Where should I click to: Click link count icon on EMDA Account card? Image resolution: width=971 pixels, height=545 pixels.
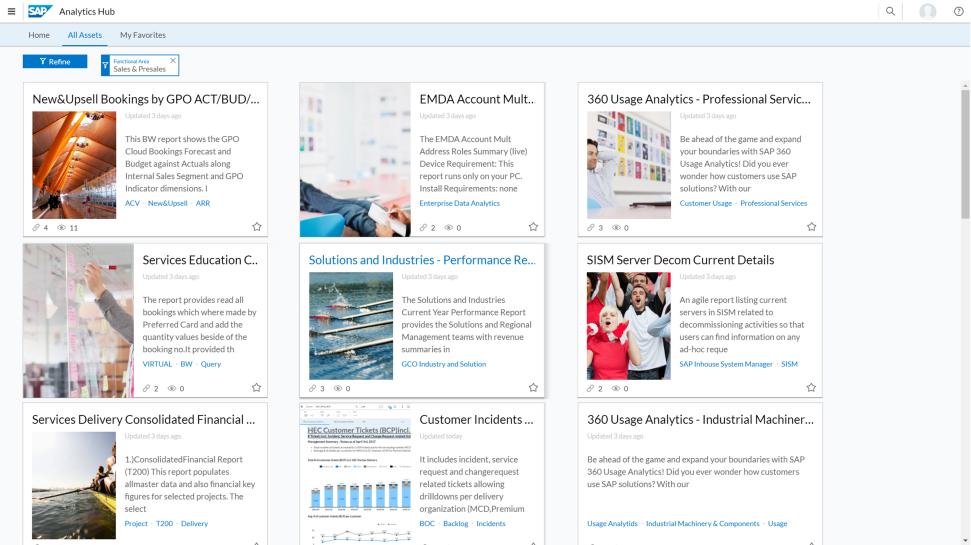tap(424, 227)
